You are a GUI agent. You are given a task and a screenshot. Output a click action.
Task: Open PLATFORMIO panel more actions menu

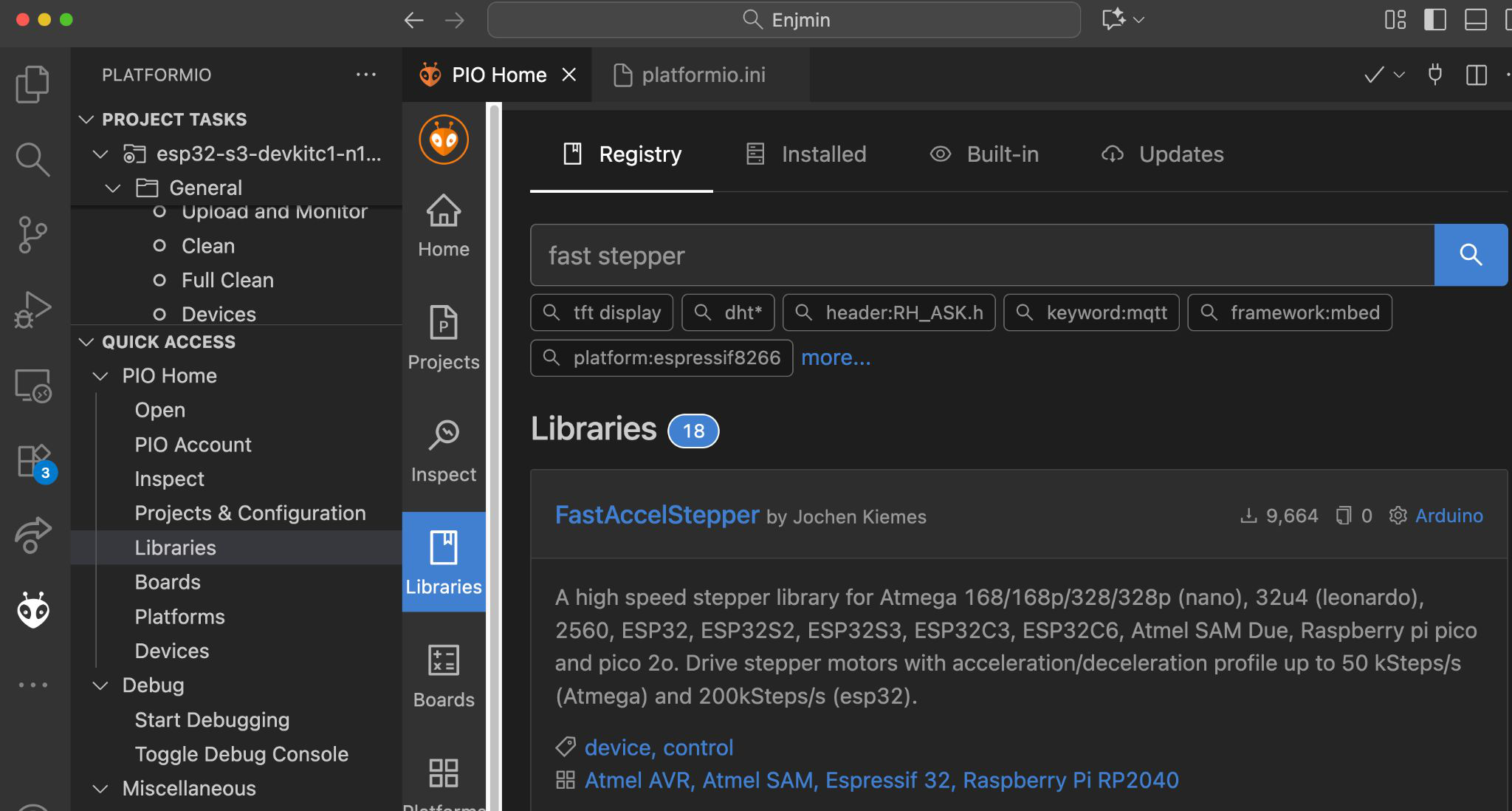point(366,75)
